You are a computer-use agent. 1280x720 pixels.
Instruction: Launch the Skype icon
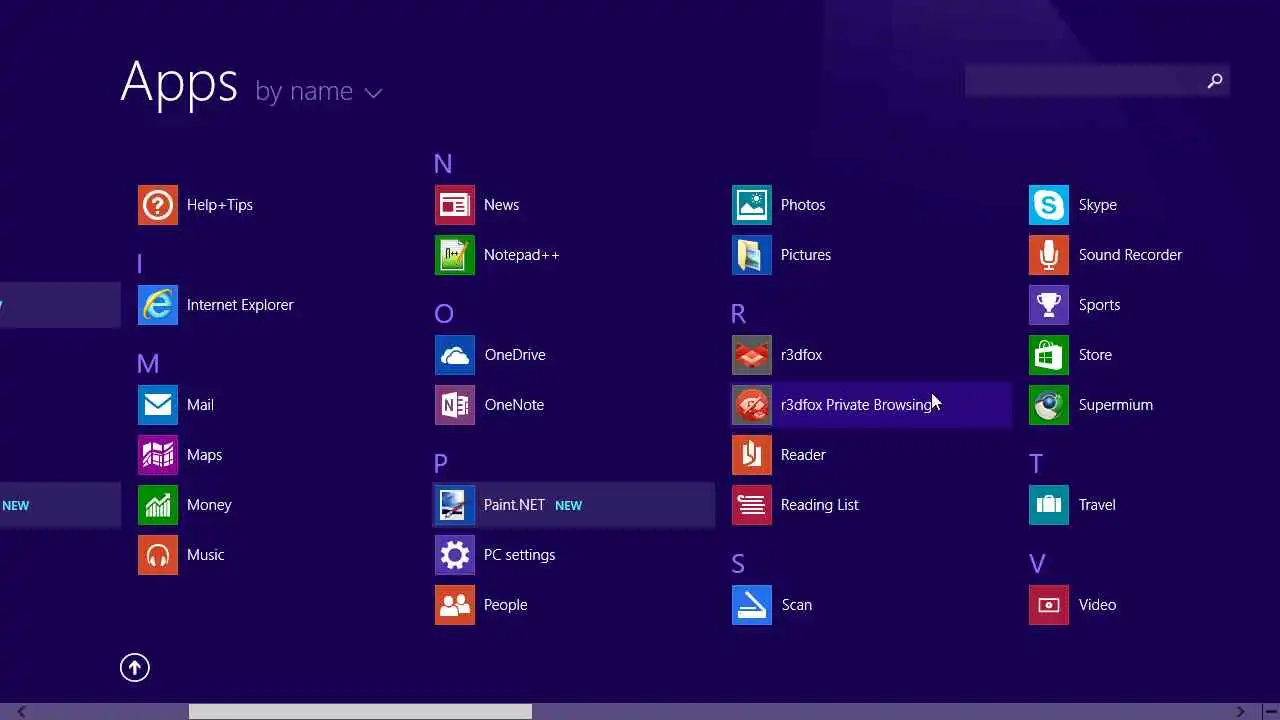pyautogui.click(x=1049, y=205)
